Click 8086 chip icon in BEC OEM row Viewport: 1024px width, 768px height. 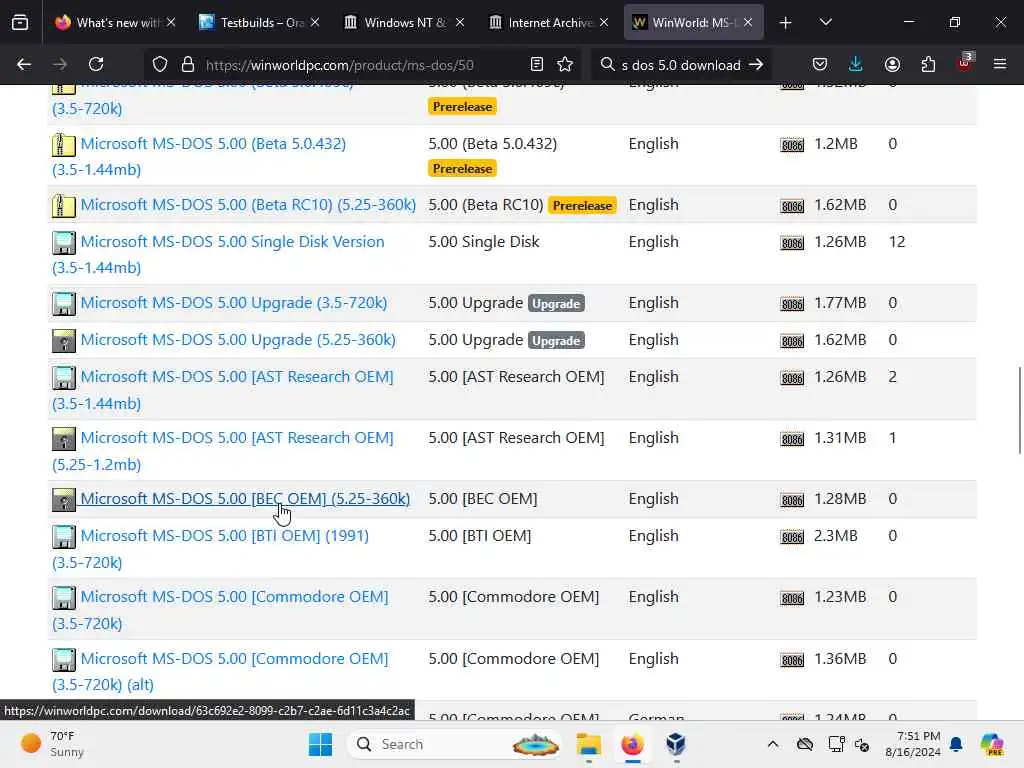pyautogui.click(x=792, y=500)
